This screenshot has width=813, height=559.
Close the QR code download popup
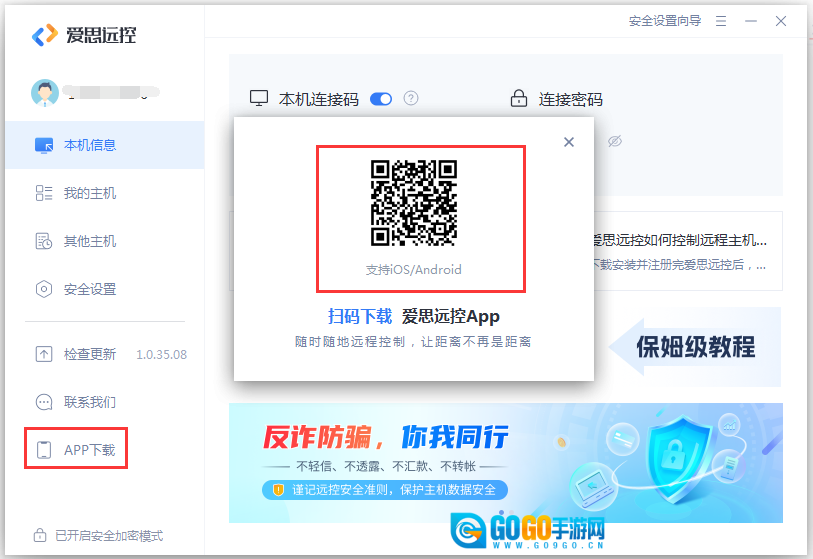pyautogui.click(x=569, y=142)
